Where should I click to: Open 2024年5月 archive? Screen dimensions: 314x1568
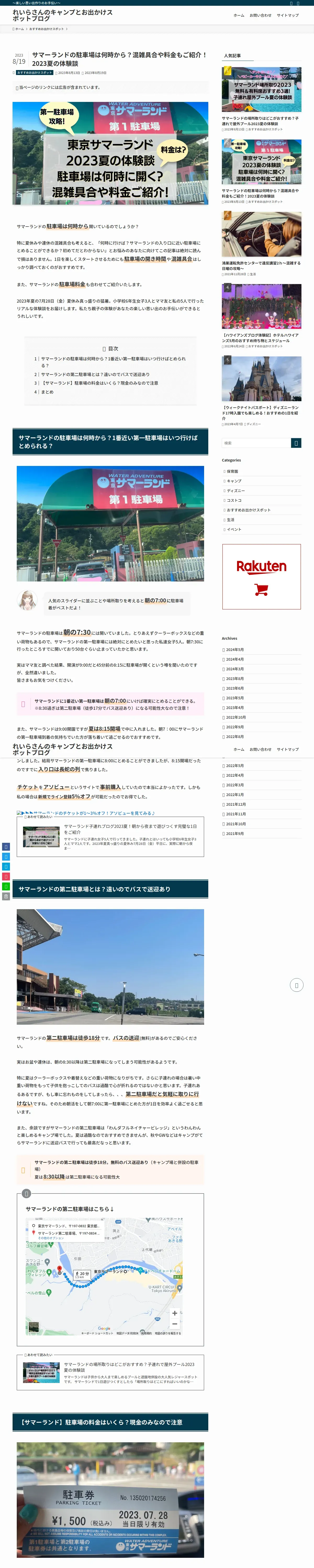235,649
